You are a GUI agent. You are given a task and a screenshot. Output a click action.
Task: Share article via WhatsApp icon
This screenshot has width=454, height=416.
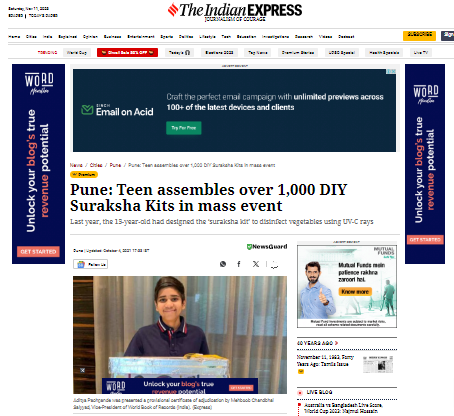223,264
